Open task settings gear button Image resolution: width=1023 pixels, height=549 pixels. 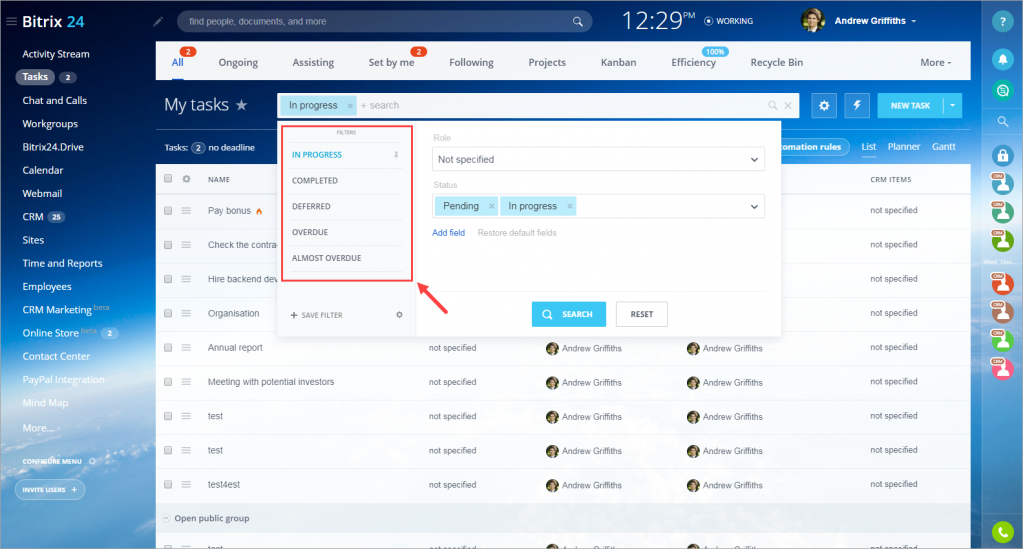point(824,105)
